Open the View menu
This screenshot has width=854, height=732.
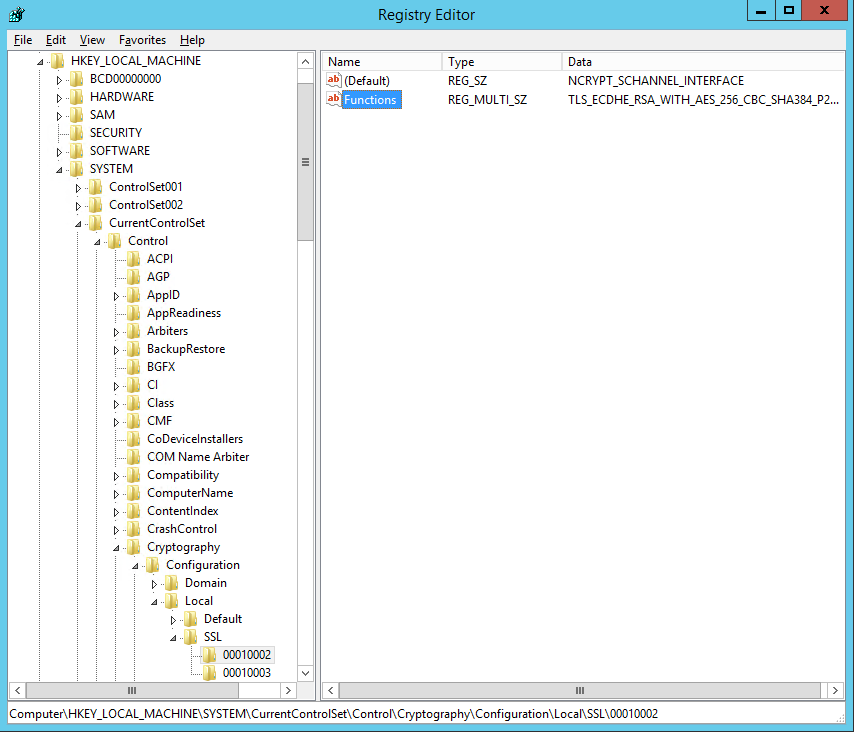coord(92,40)
